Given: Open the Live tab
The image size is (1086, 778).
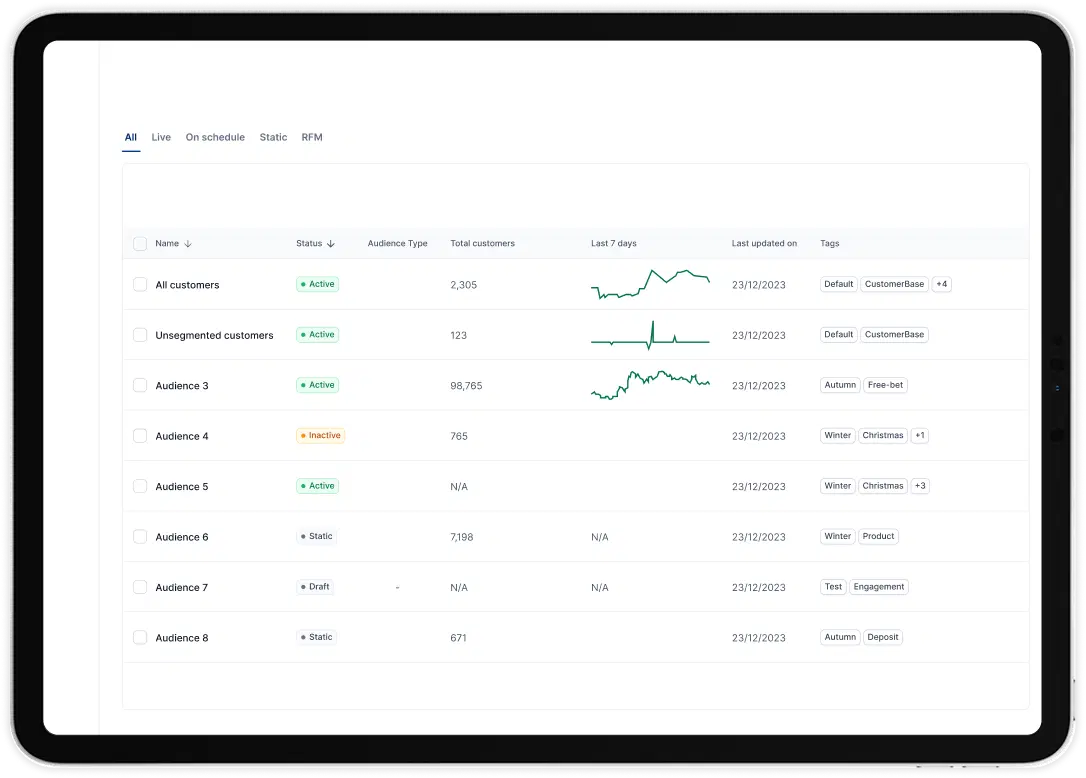Looking at the screenshot, I should pos(161,137).
